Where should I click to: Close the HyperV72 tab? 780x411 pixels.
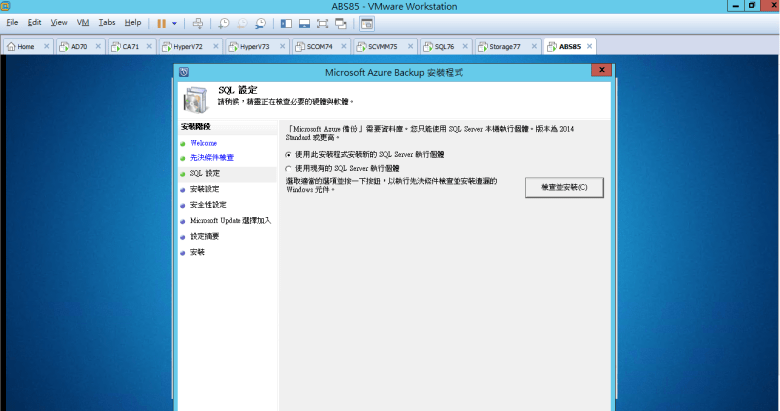point(215,46)
